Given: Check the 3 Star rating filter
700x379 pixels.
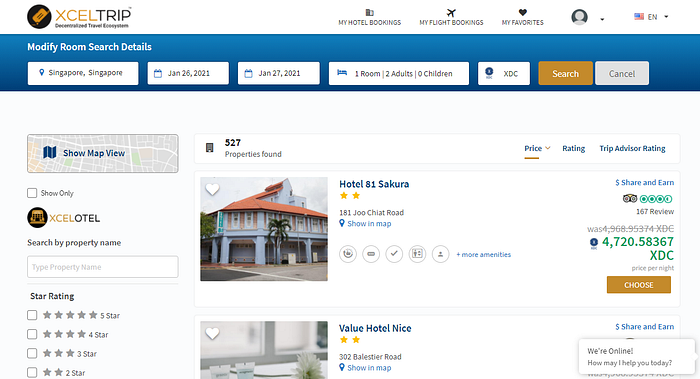Looking at the screenshot, I should (32, 354).
